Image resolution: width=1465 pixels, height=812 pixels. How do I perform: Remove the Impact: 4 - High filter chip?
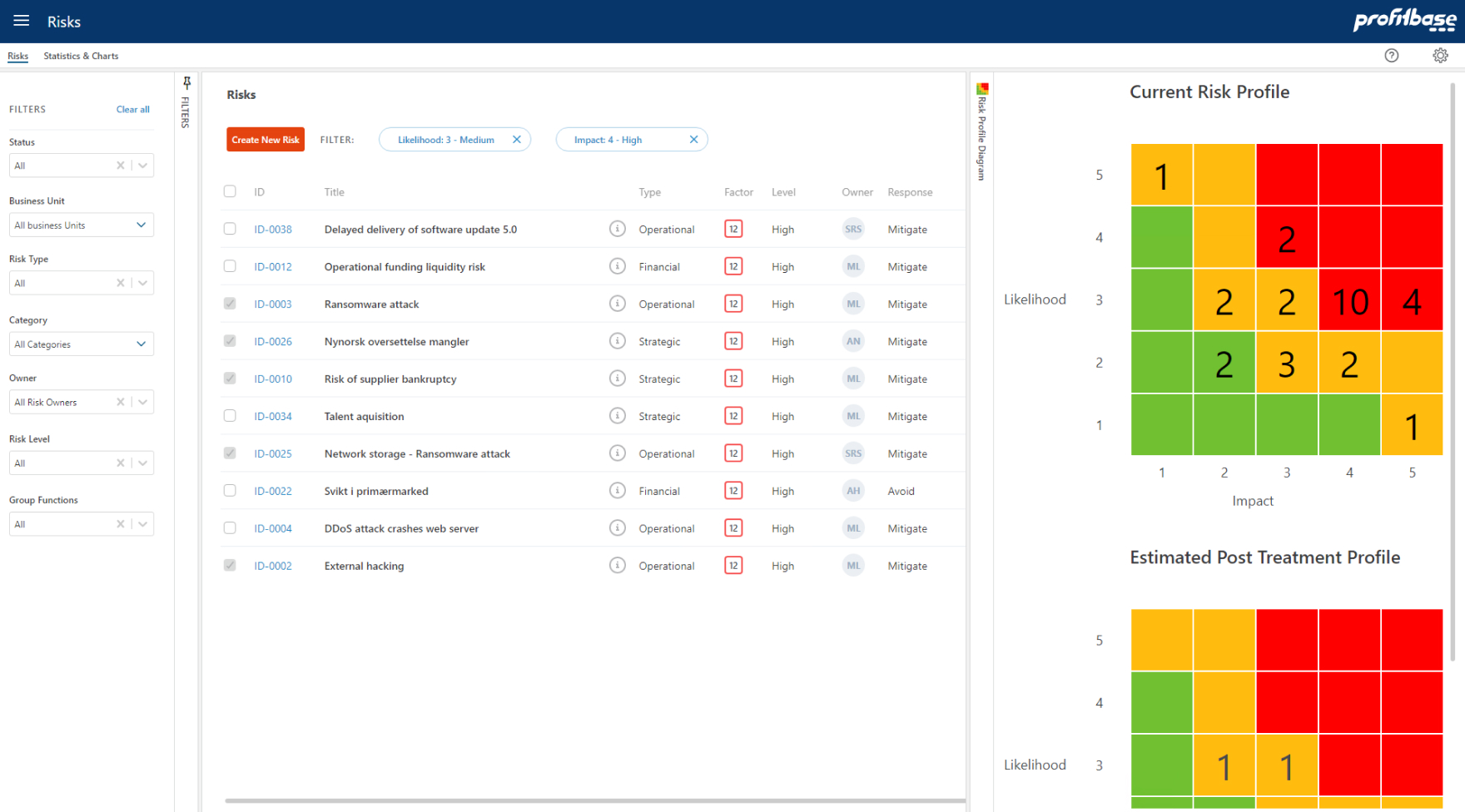[x=693, y=139]
